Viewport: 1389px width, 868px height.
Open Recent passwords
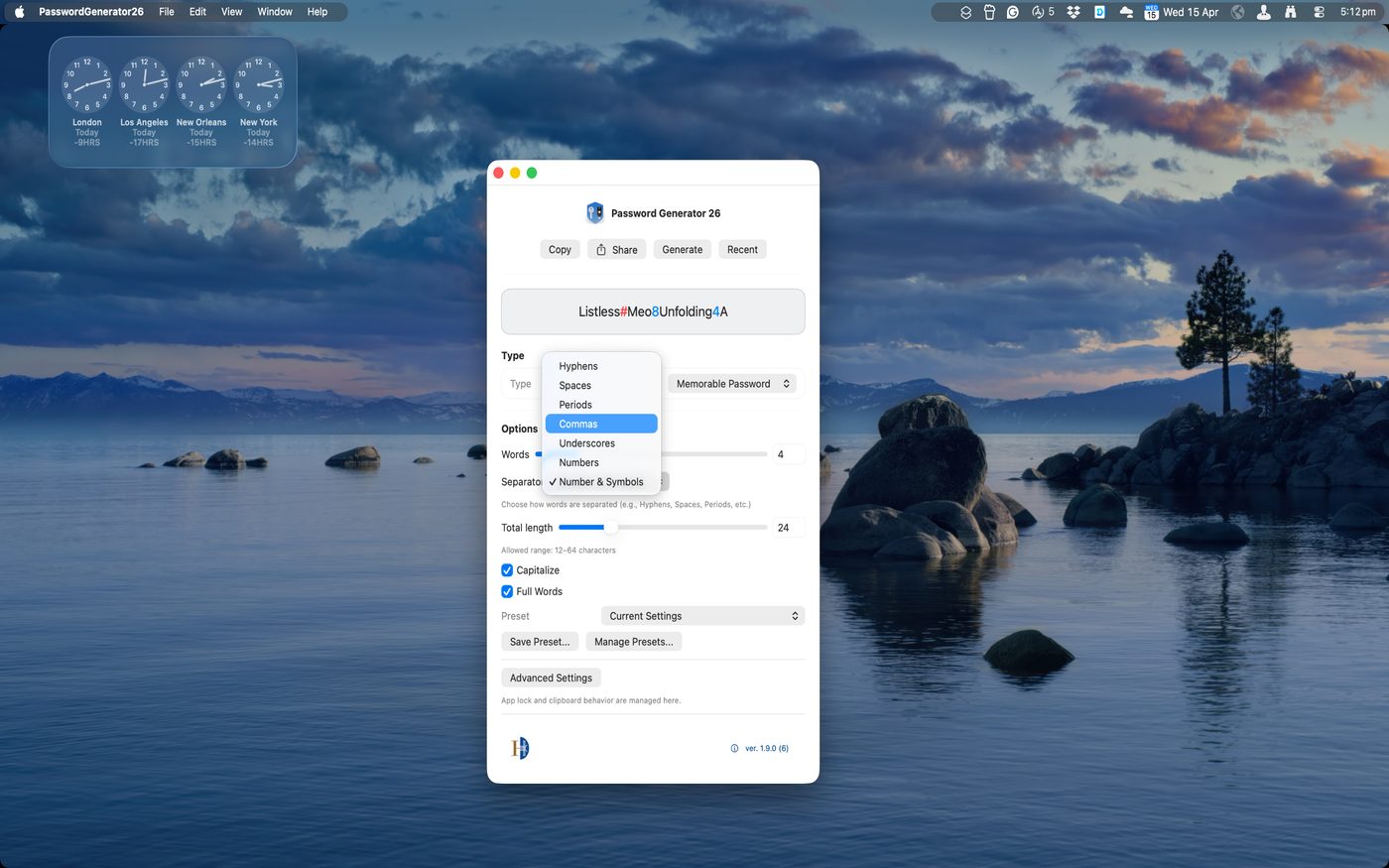(x=742, y=250)
